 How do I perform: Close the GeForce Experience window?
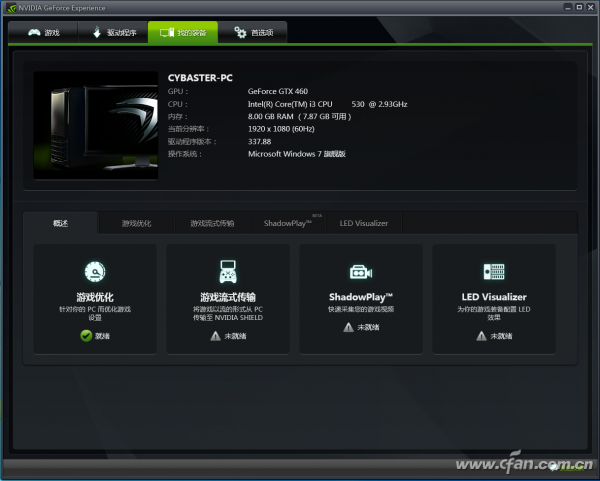[x=591, y=7]
